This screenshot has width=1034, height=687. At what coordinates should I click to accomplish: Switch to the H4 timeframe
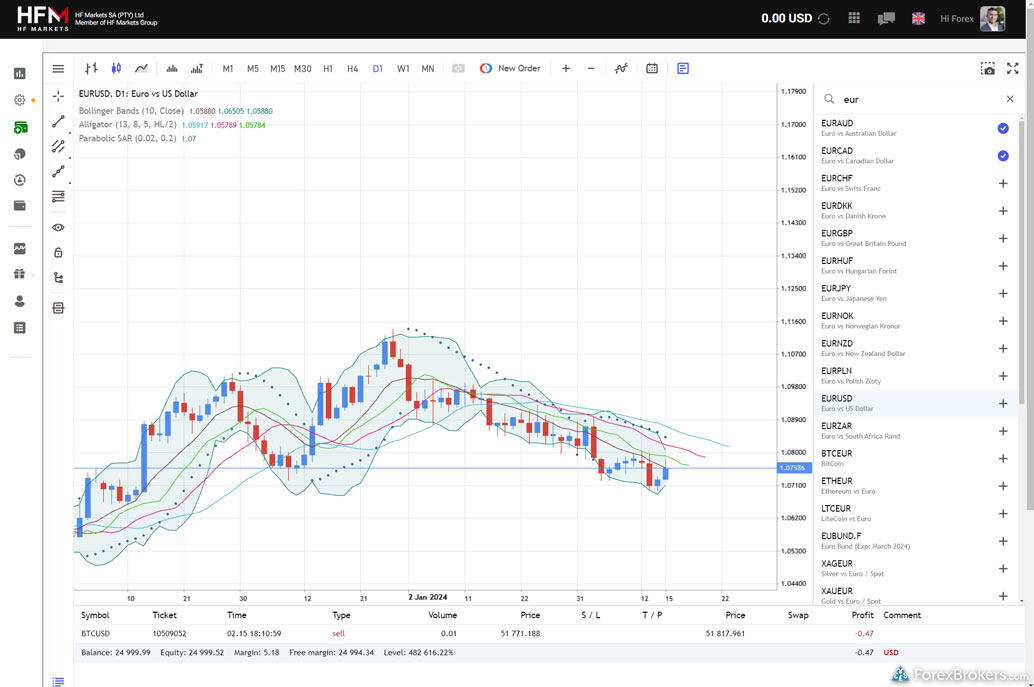click(x=352, y=68)
